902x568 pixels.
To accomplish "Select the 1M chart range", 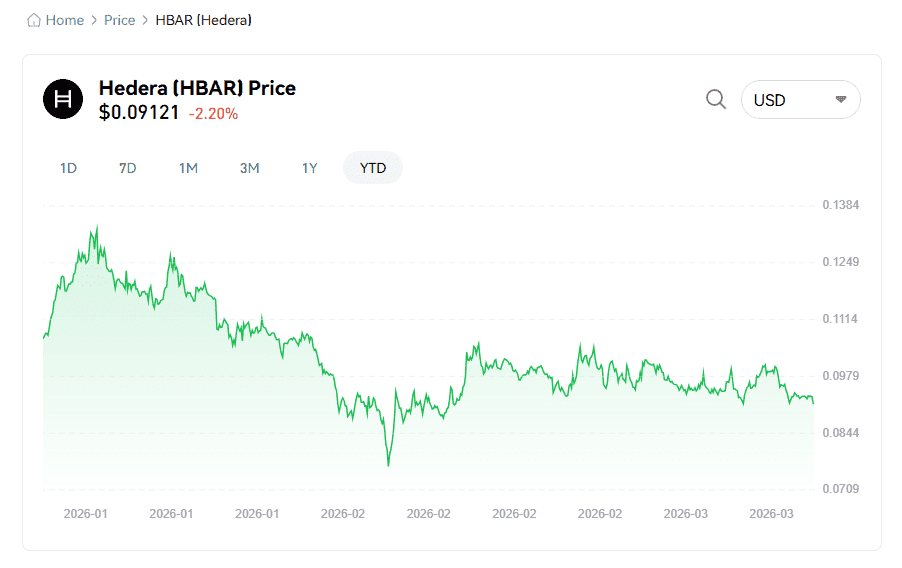I will [188, 168].
